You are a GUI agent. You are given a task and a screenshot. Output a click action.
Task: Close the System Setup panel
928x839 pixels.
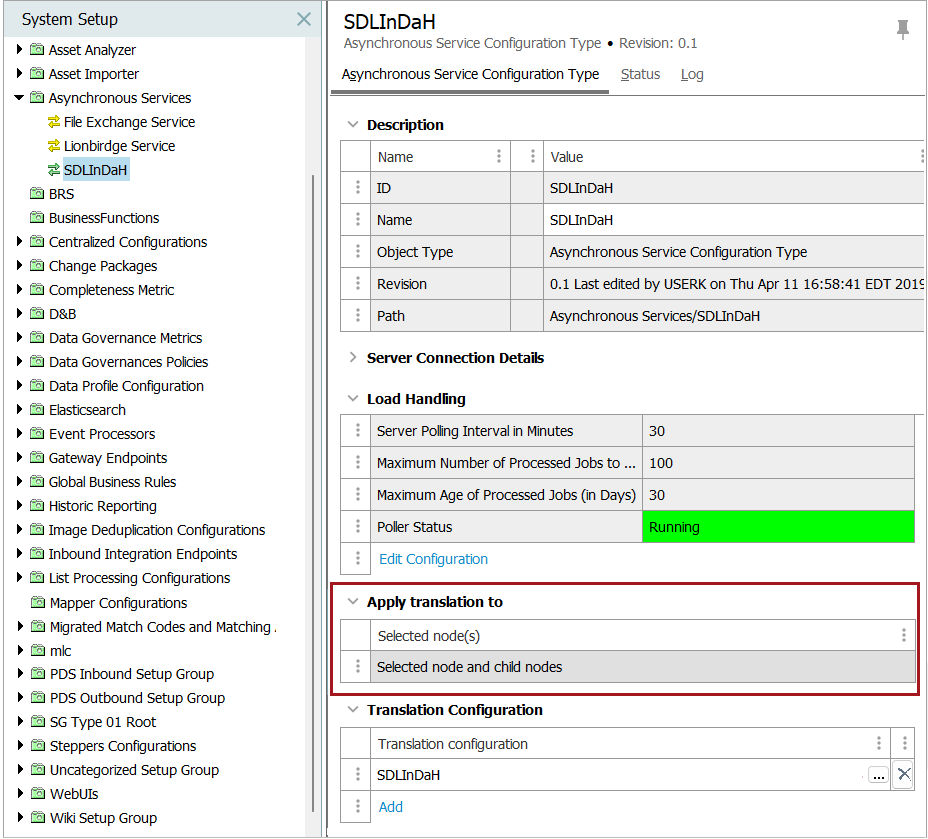[304, 19]
